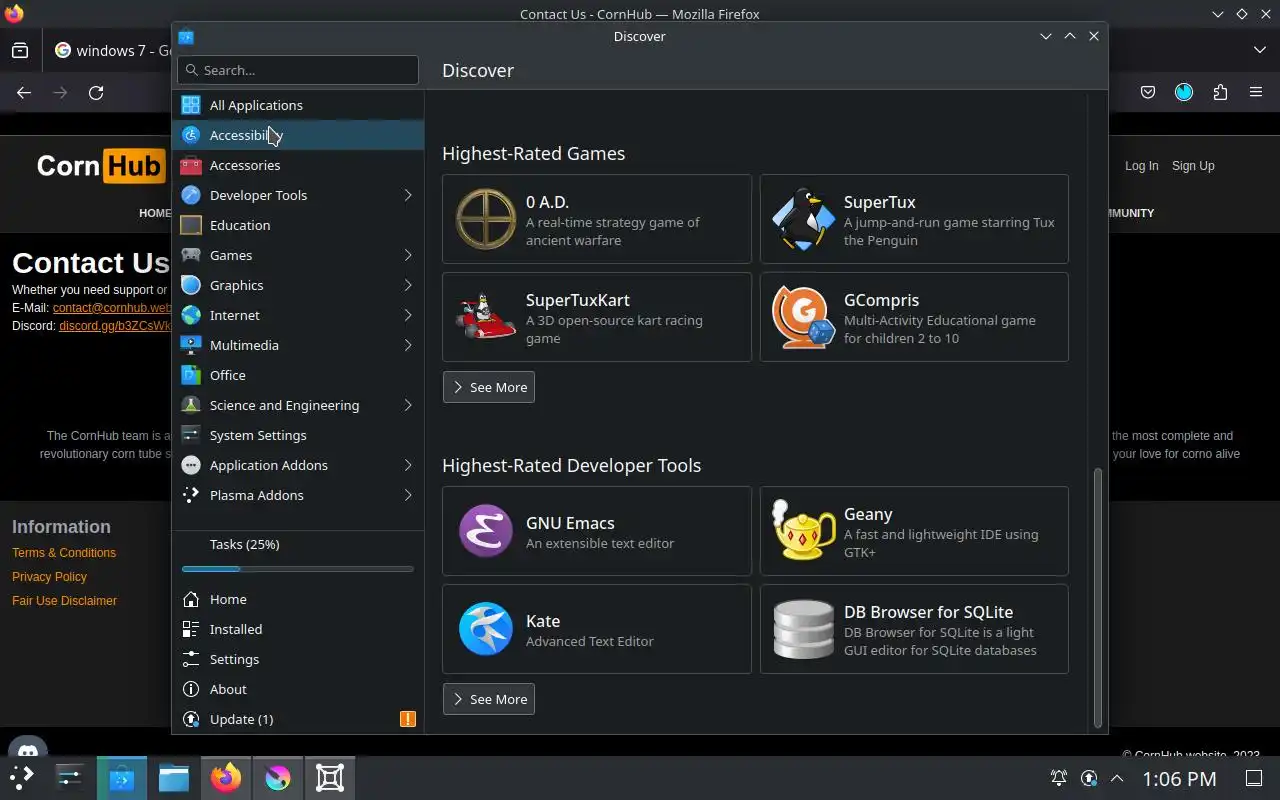Click the Show Desktop button in the taskbar
The height and width of the screenshot is (800, 1280).
pos(1254,778)
